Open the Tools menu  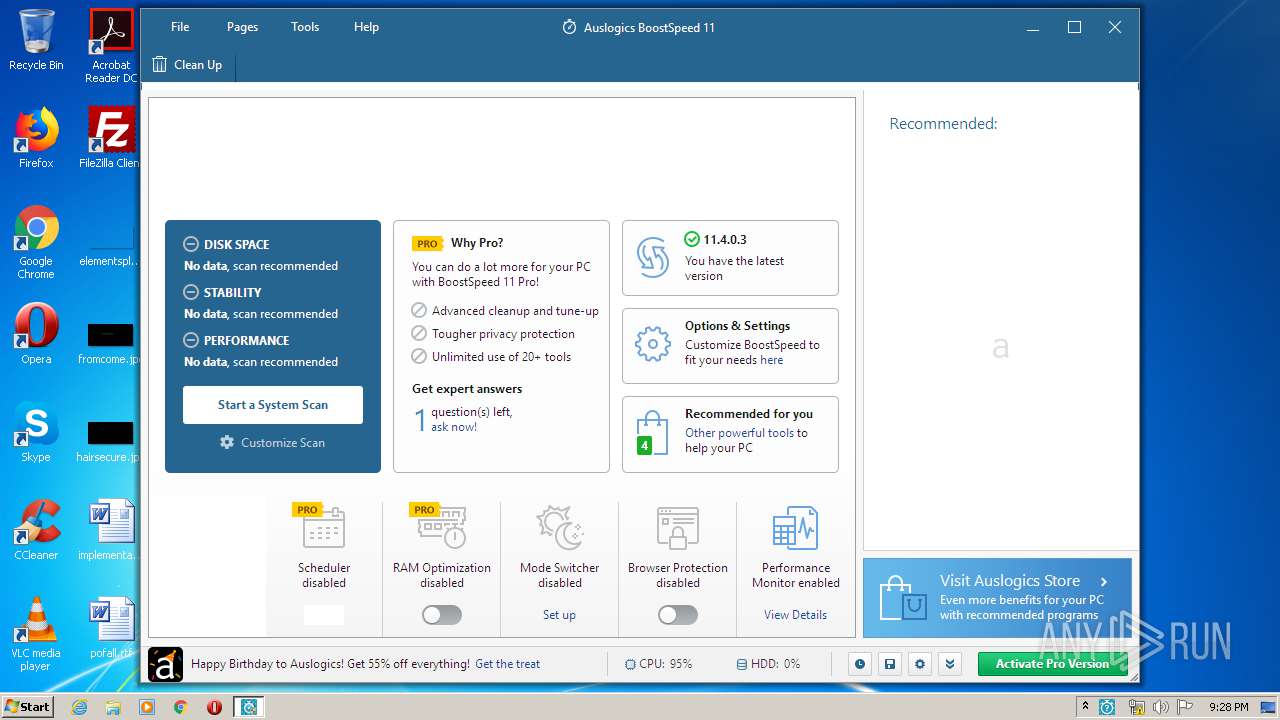click(305, 27)
